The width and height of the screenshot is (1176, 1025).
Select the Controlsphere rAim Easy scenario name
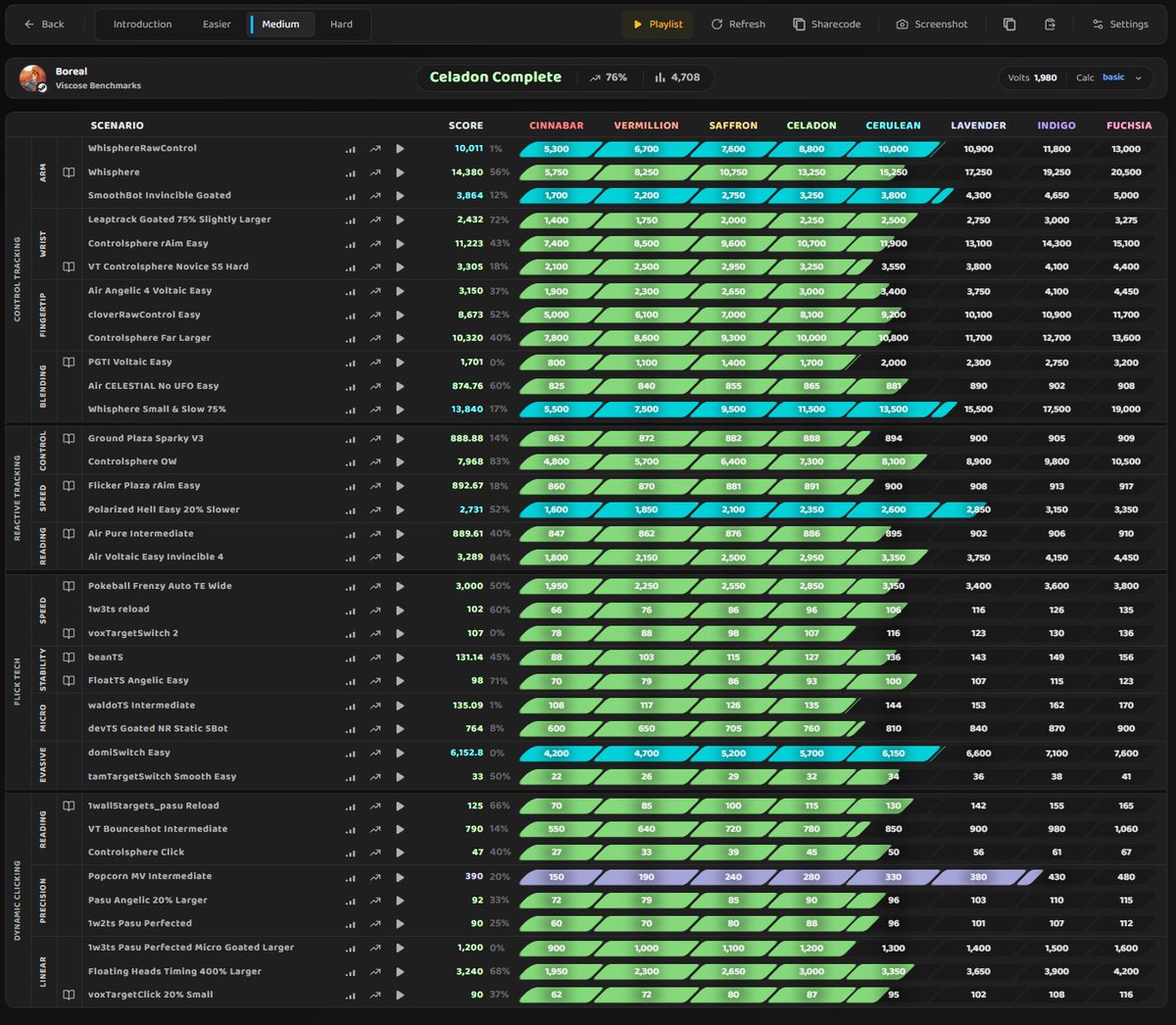click(x=148, y=244)
